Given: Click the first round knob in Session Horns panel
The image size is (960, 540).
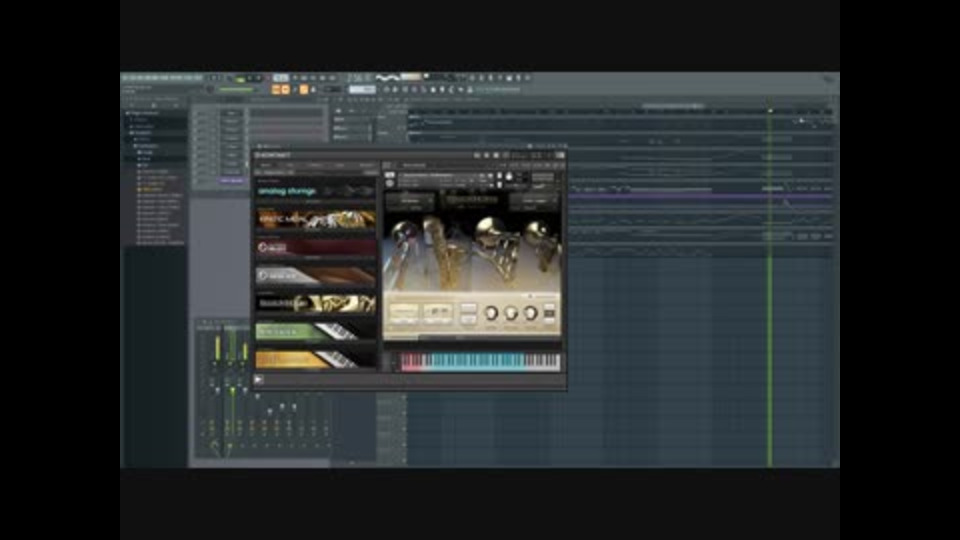Looking at the screenshot, I should (x=491, y=313).
